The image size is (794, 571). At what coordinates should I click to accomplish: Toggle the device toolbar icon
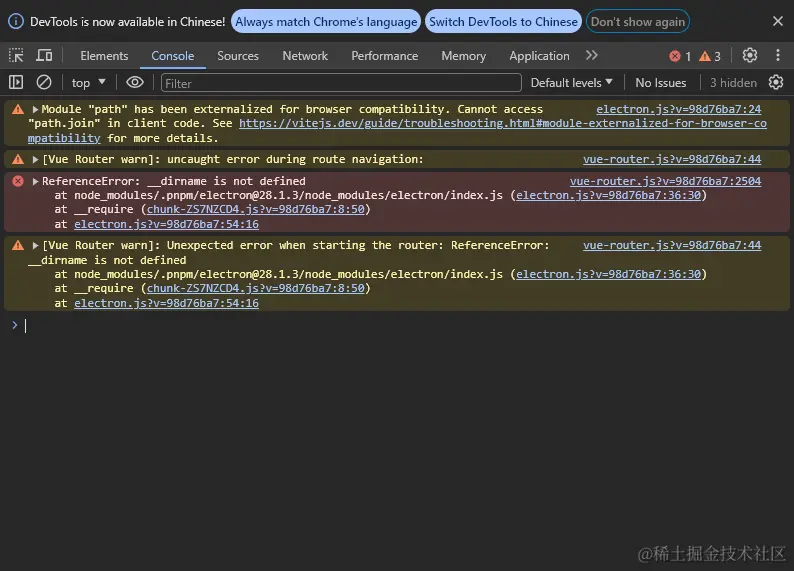(x=44, y=55)
